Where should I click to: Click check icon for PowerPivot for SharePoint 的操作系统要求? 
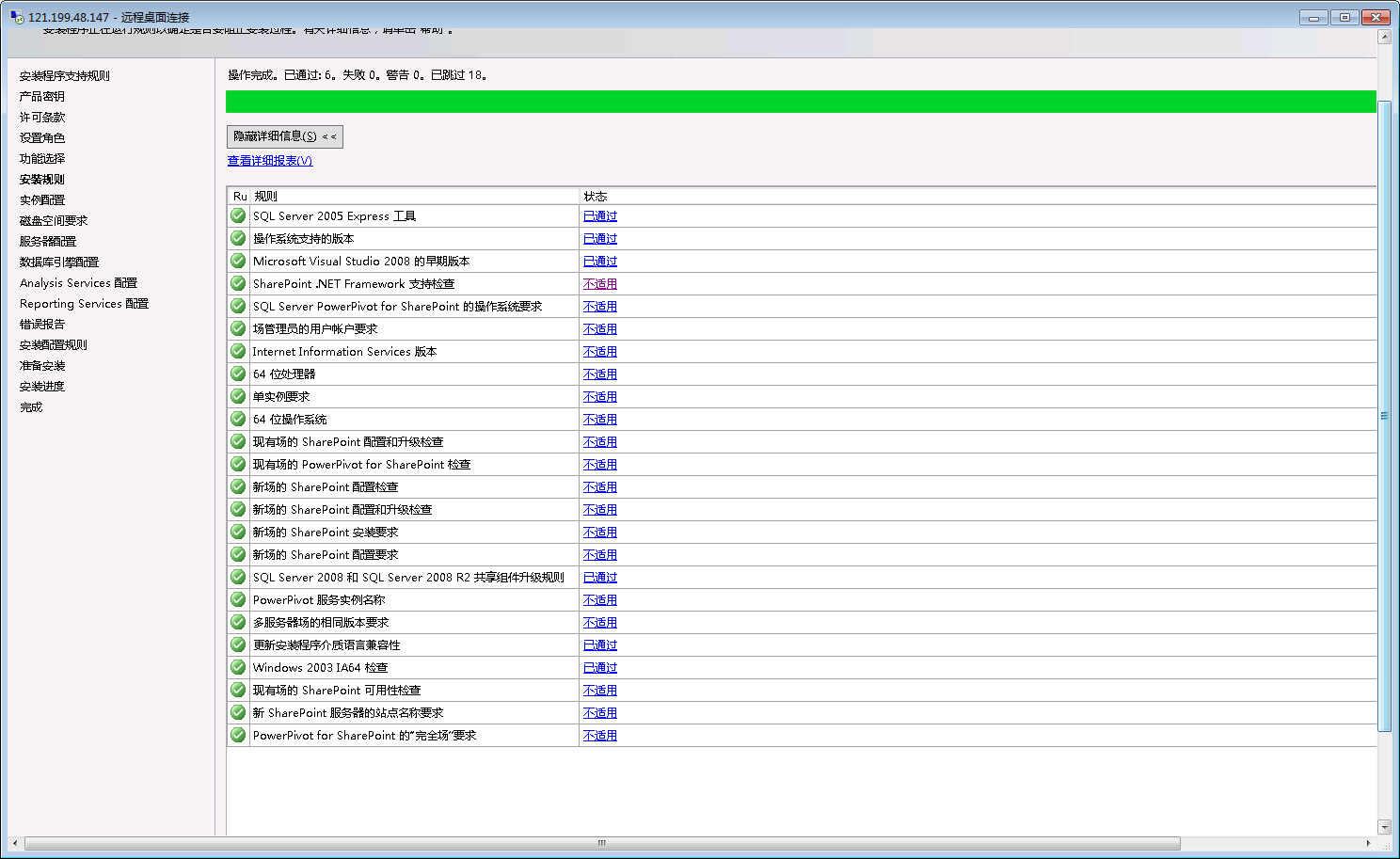[238, 306]
